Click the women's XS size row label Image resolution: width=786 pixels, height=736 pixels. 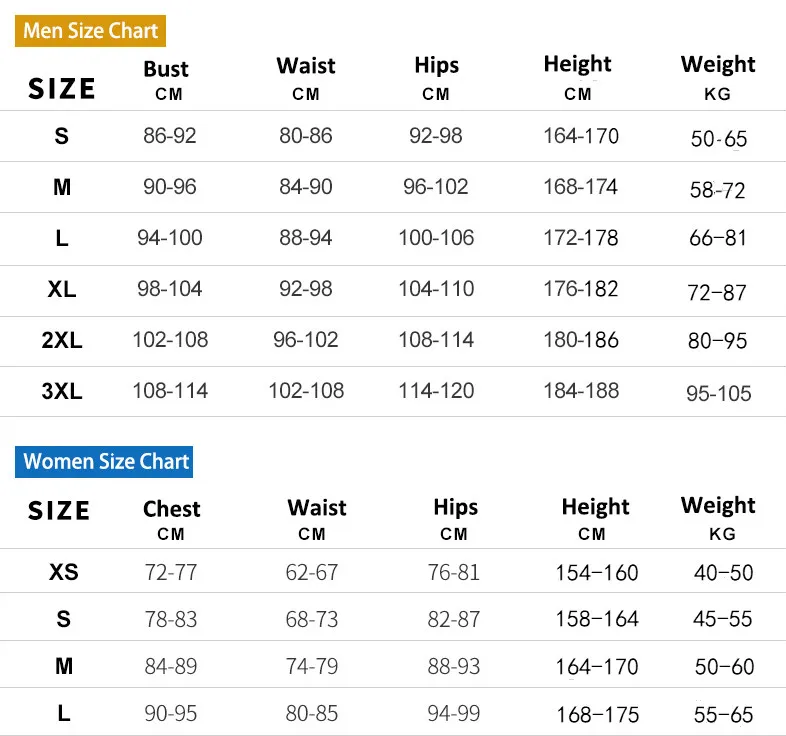[x=64, y=572]
